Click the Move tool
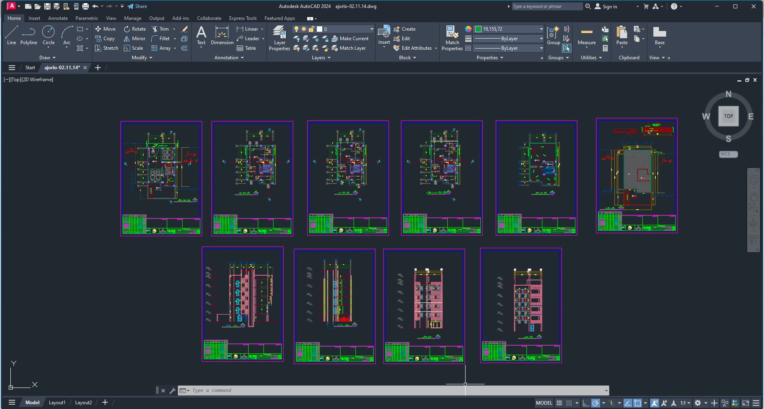This screenshot has width=764, height=409. pos(105,29)
